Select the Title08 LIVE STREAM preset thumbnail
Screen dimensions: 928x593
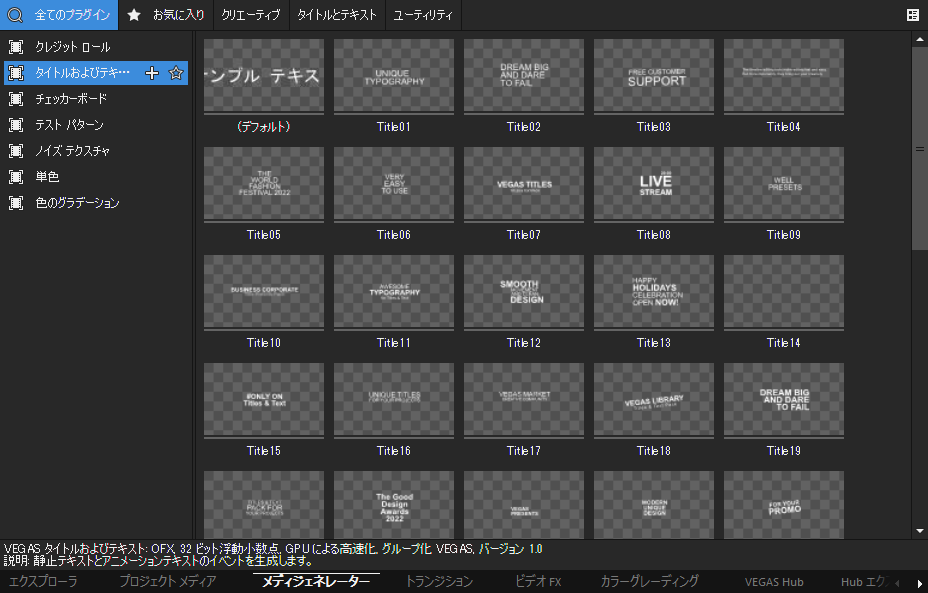coord(656,185)
